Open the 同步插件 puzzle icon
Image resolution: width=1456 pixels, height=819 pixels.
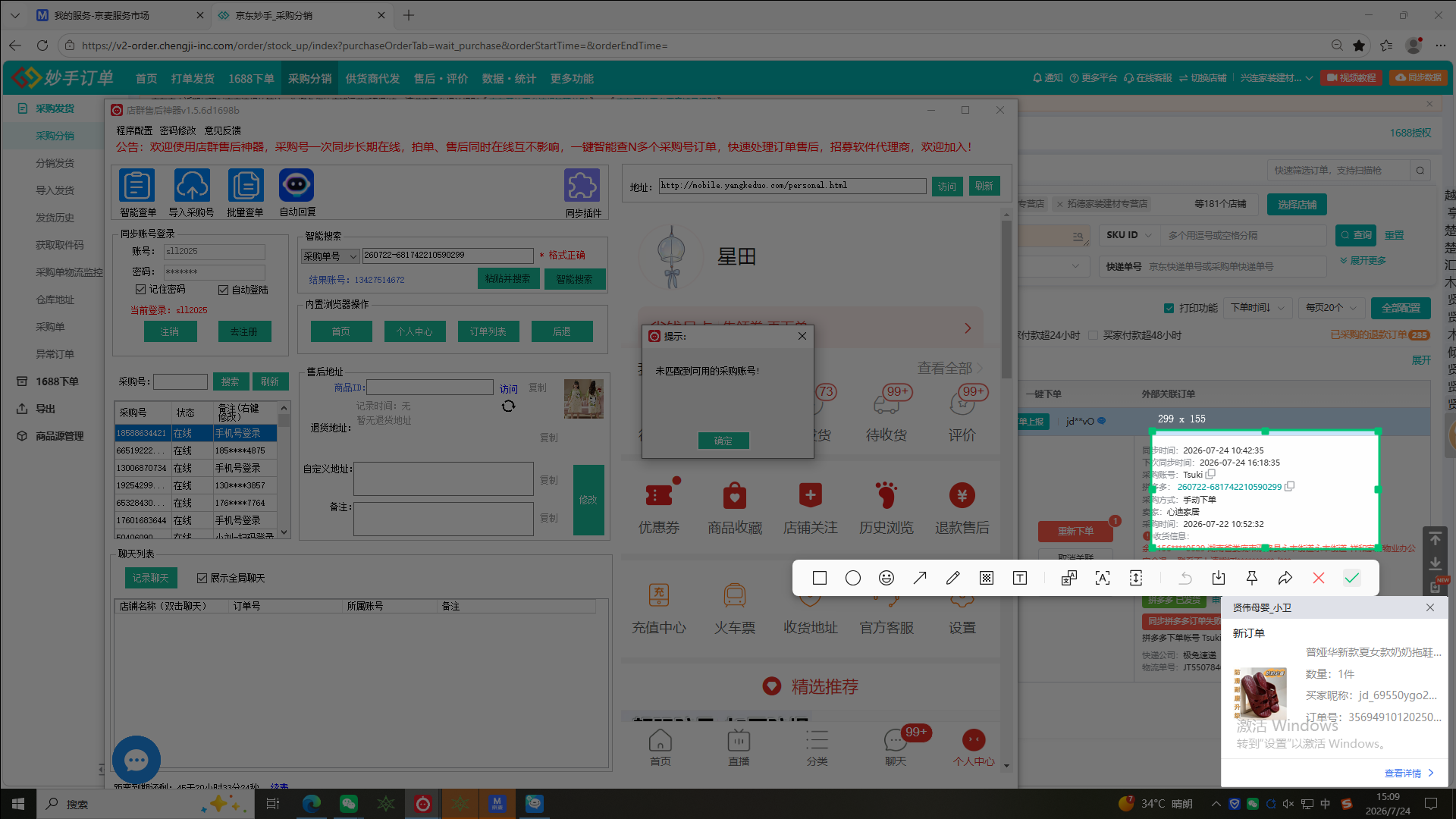tap(582, 186)
